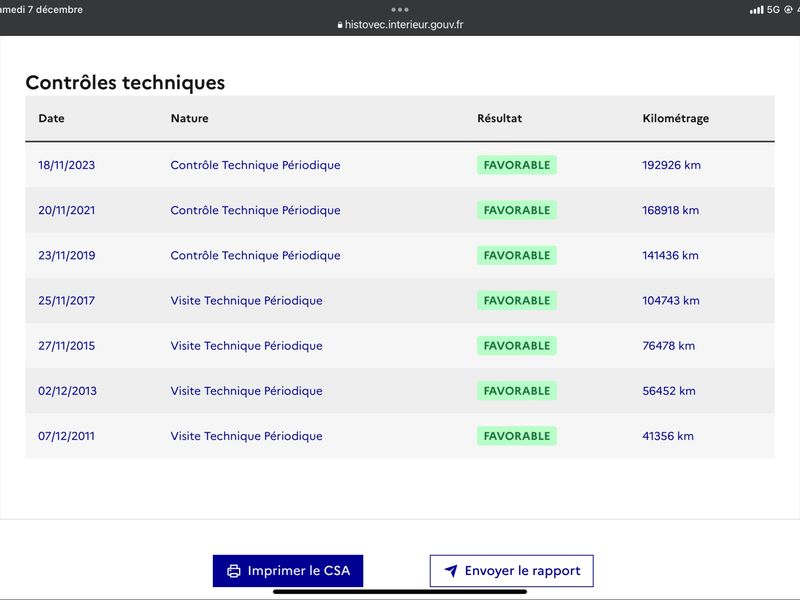Viewport: 800px width, 600px height.
Task: Tap the histovec.interieur.gouv.fr address bar
Action: 400,24
